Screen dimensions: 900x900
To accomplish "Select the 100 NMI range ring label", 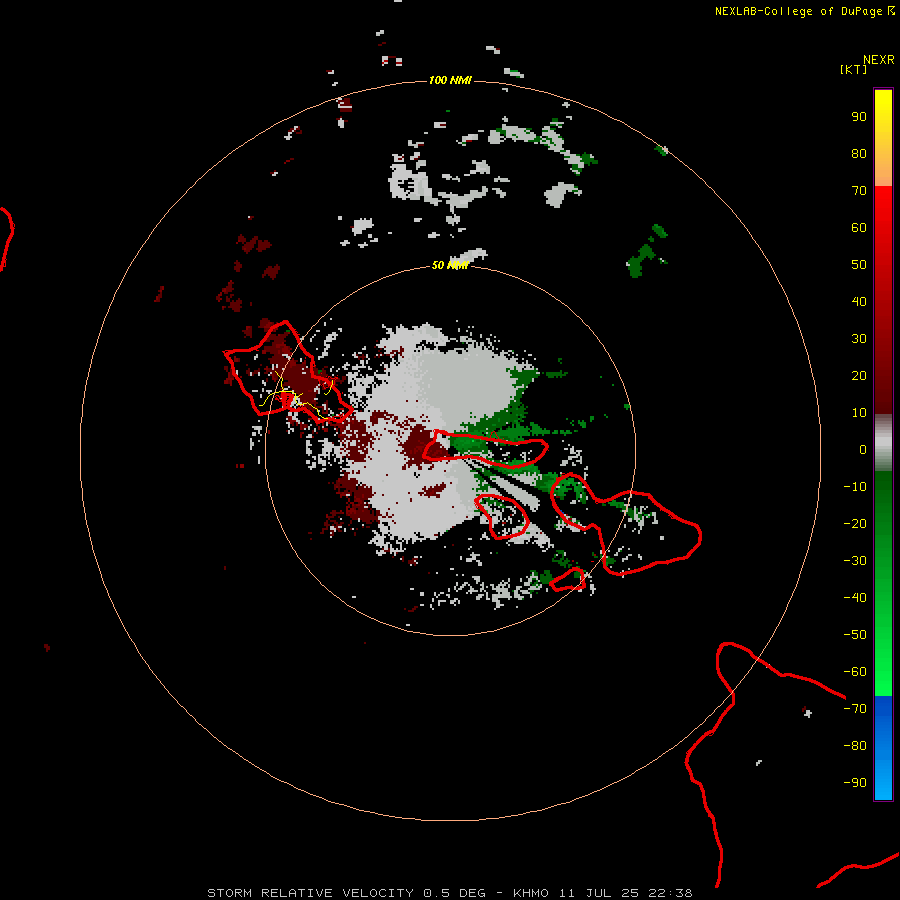I will tap(450, 80).
